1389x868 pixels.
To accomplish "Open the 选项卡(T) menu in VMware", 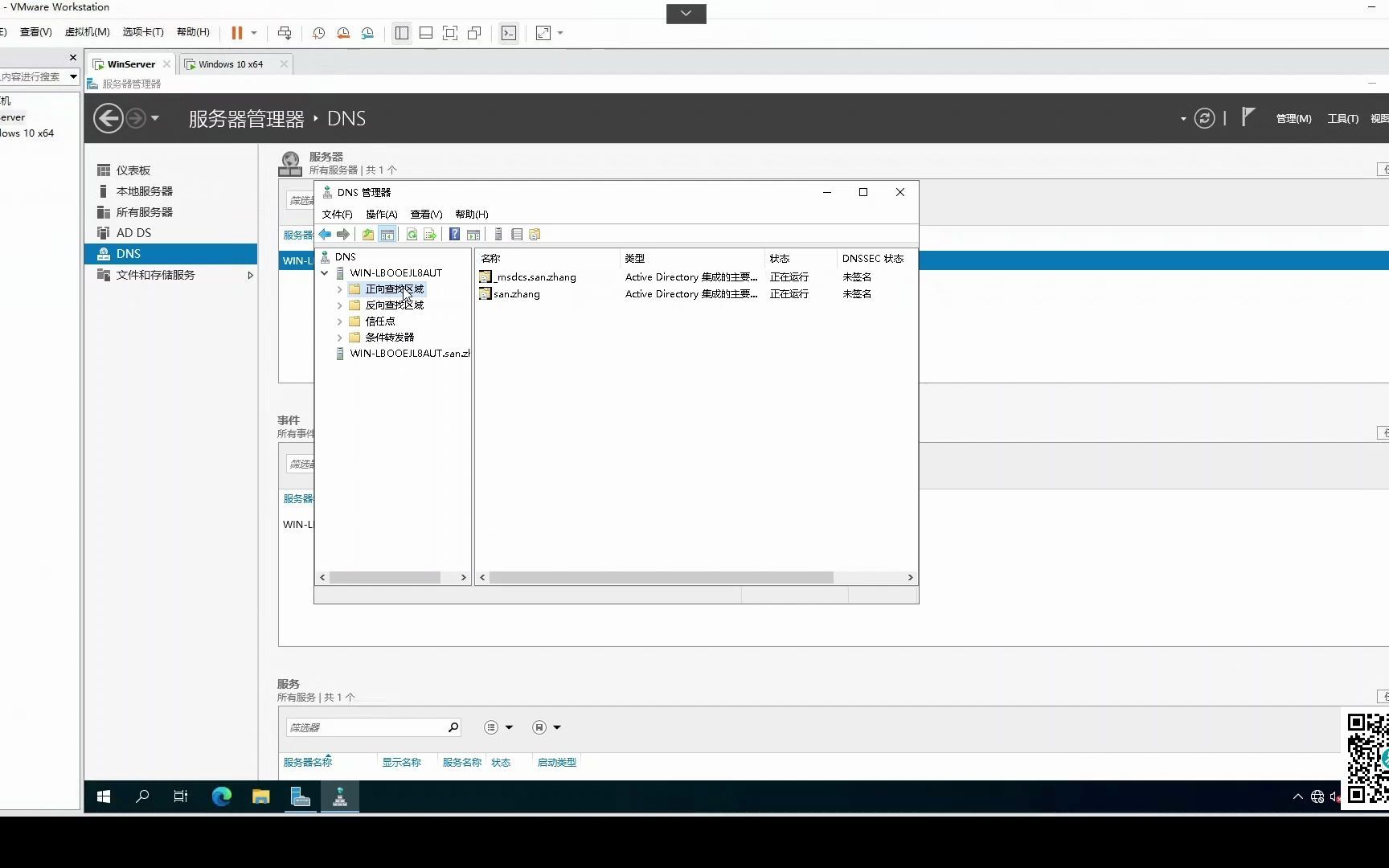I will pos(143,32).
